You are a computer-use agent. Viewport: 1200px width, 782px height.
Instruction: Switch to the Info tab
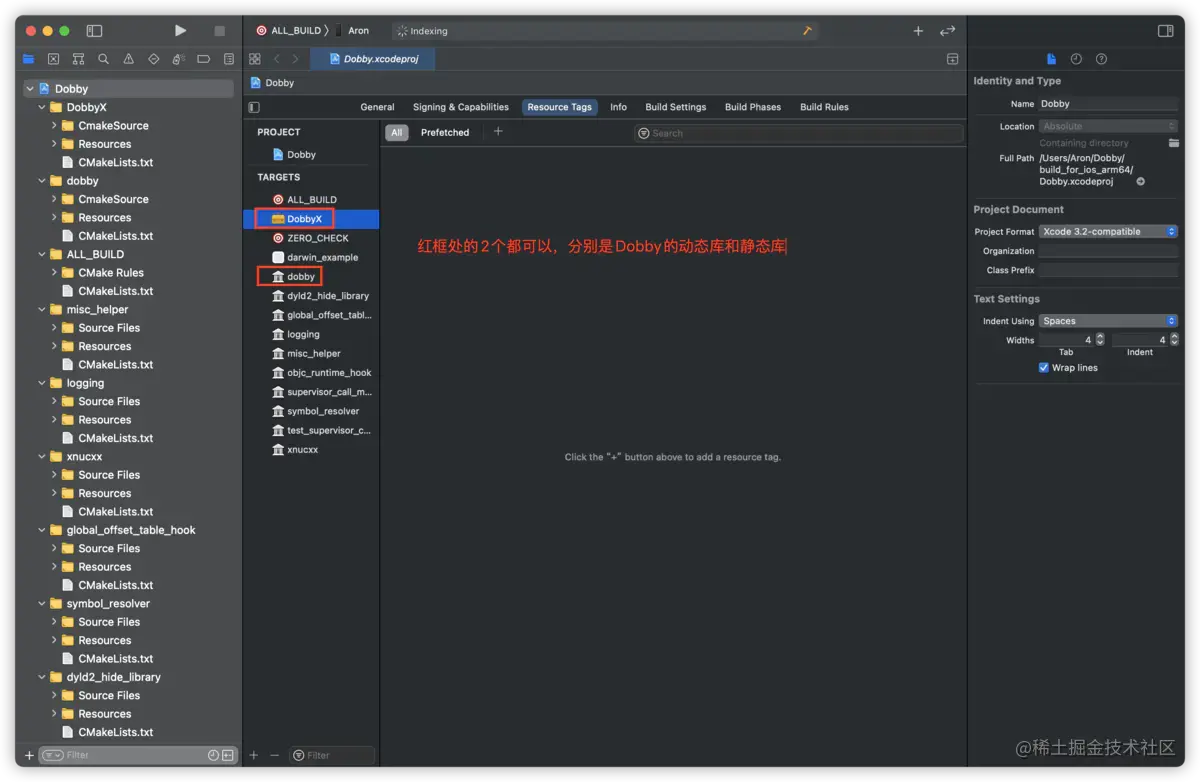[619, 107]
